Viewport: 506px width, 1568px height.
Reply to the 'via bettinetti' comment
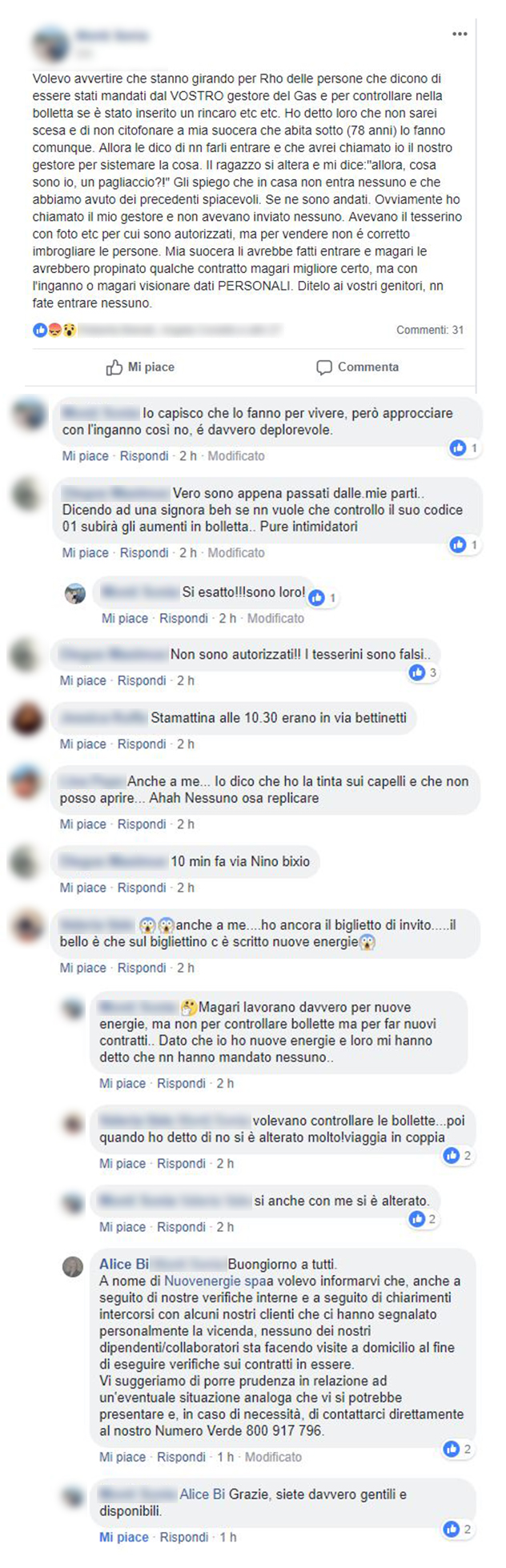pos(143,744)
